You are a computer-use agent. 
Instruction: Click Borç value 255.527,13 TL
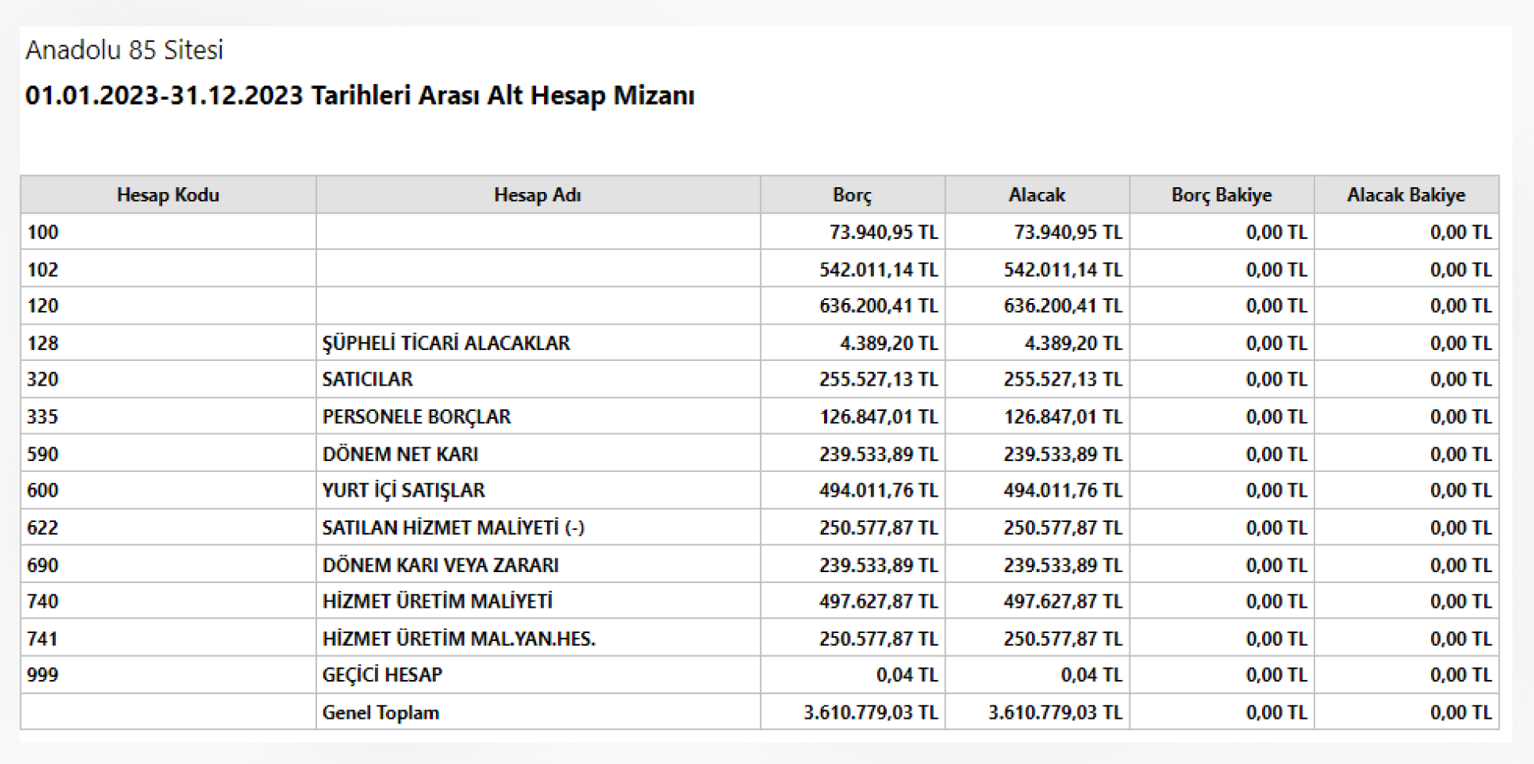coord(878,380)
